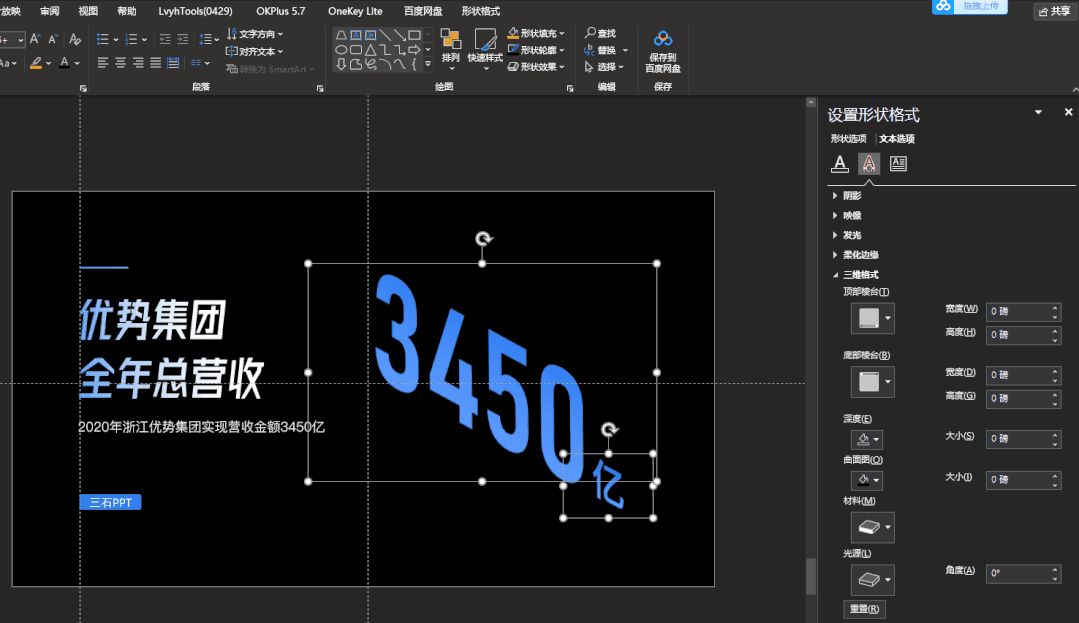Select the down arrow block shape
Viewport: 1079px width, 623px height.
pos(341,64)
